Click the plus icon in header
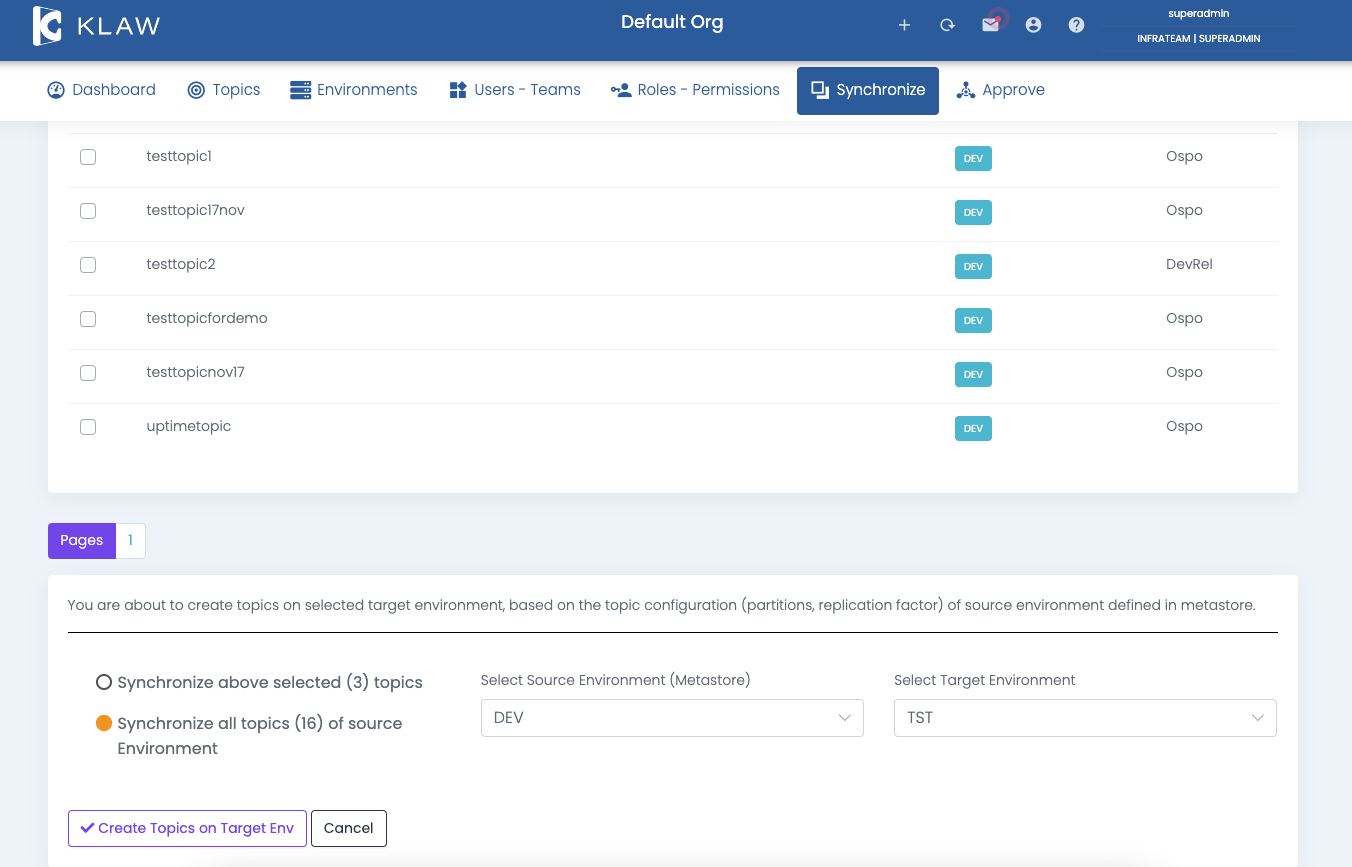The height and width of the screenshot is (867, 1352). point(904,25)
